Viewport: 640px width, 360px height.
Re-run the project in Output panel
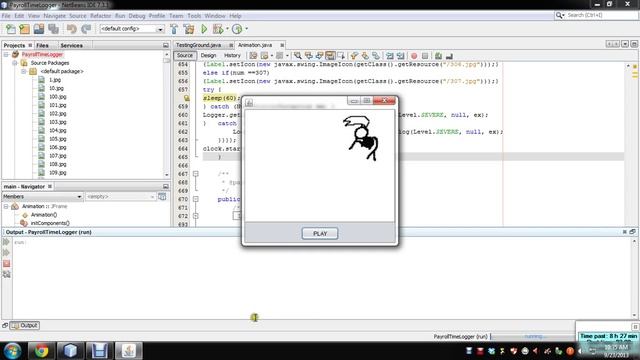pyautogui.click(x=7, y=242)
